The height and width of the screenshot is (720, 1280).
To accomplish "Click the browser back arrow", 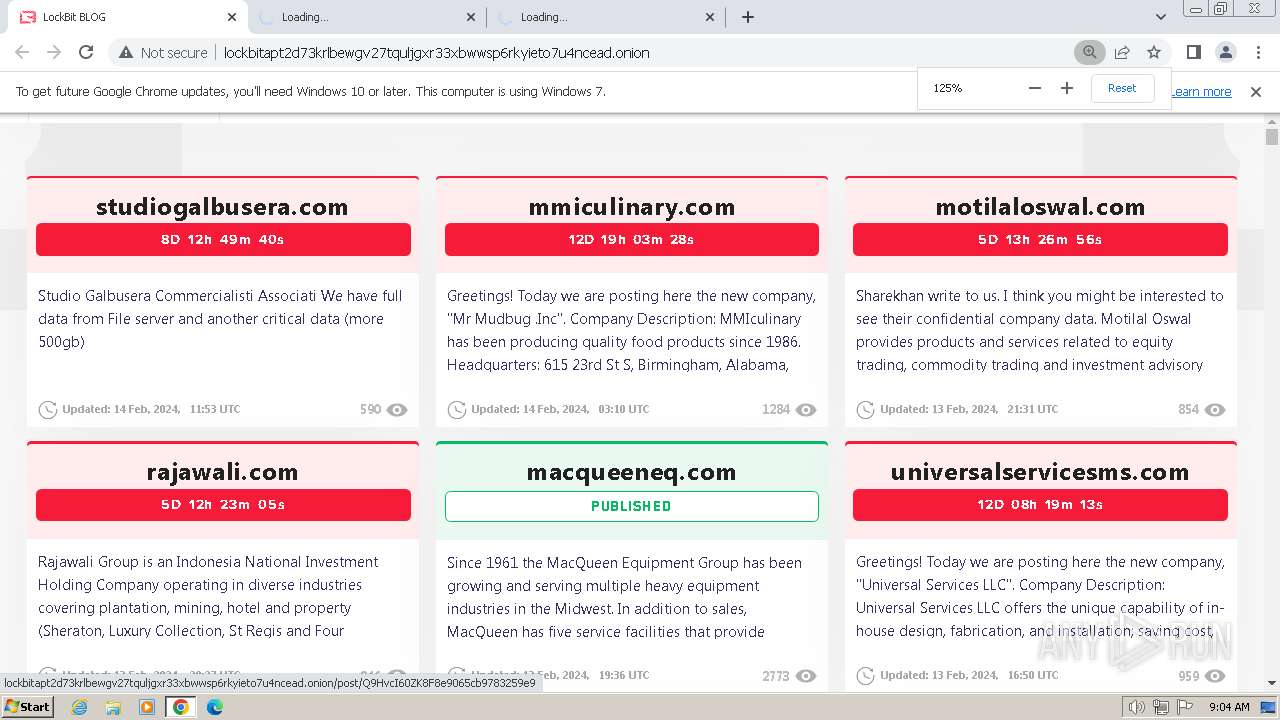I will pos(22,53).
